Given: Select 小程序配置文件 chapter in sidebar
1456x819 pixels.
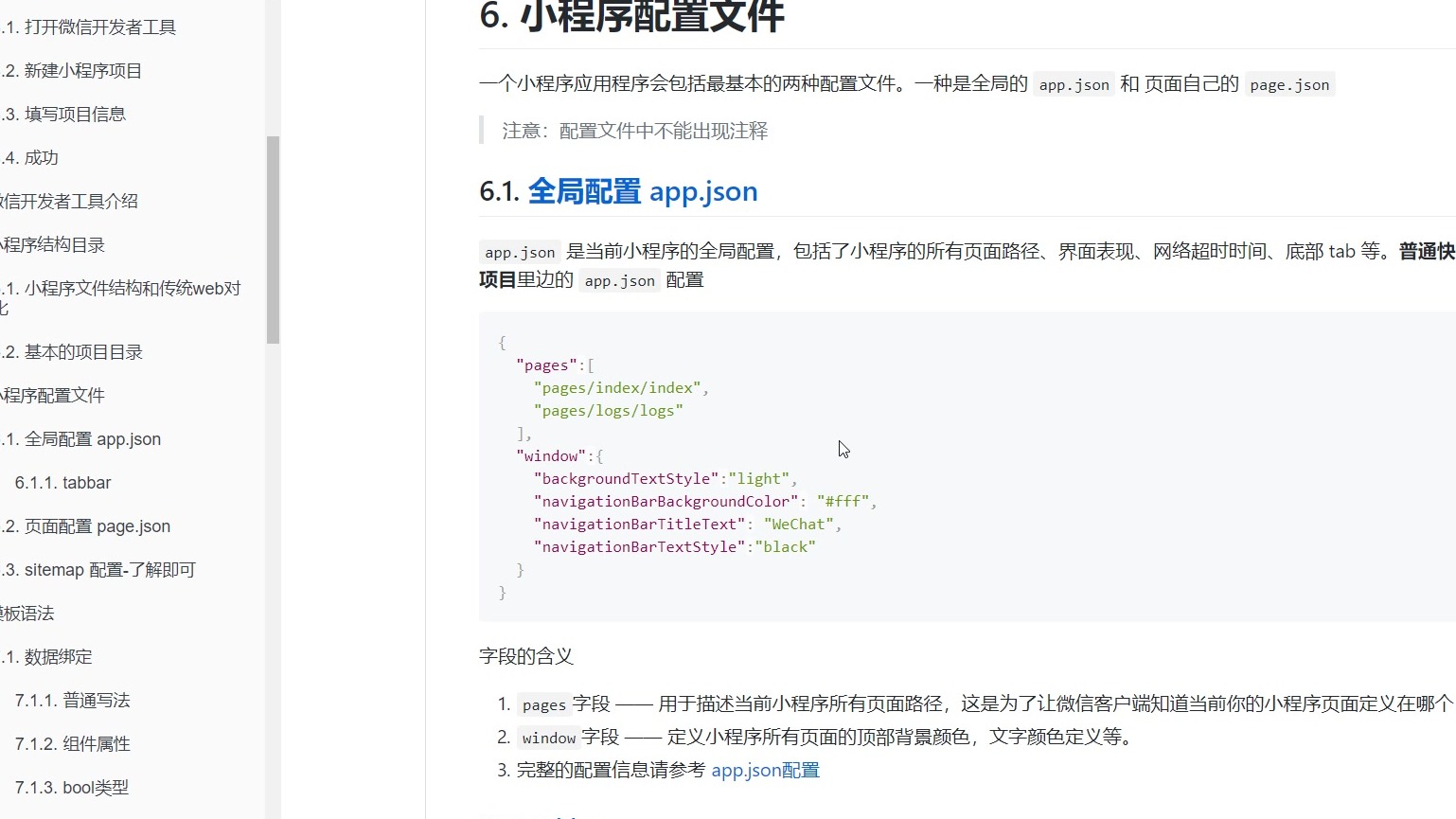Looking at the screenshot, I should click(53, 396).
